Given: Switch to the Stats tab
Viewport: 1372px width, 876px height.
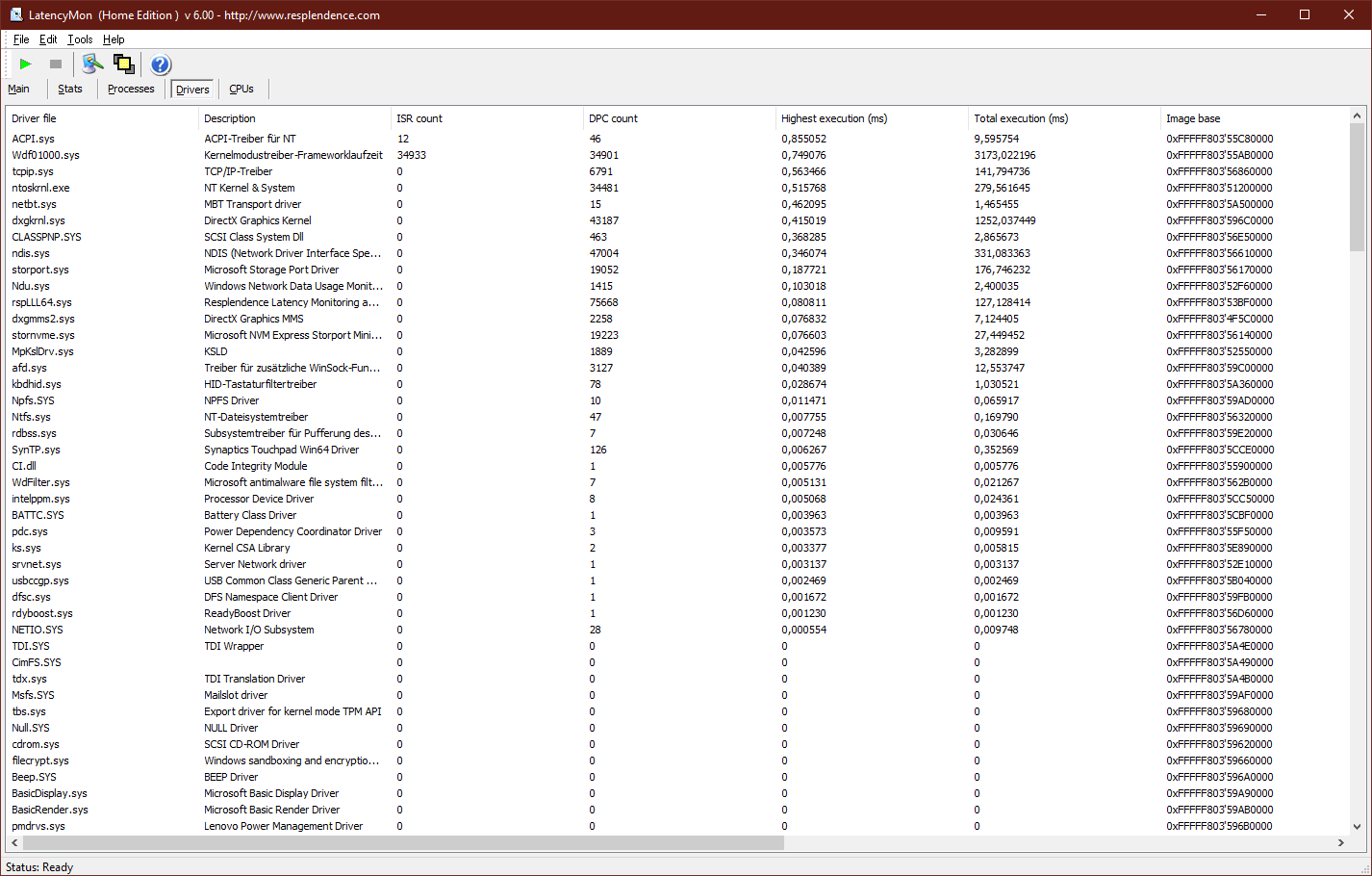Looking at the screenshot, I should coord(70,89).
